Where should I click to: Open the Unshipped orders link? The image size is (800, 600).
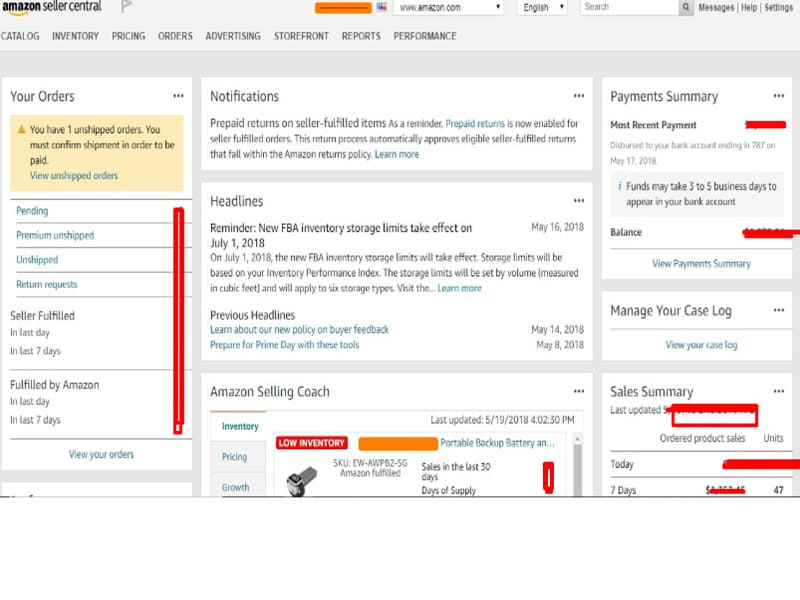(x=37, y=260)
